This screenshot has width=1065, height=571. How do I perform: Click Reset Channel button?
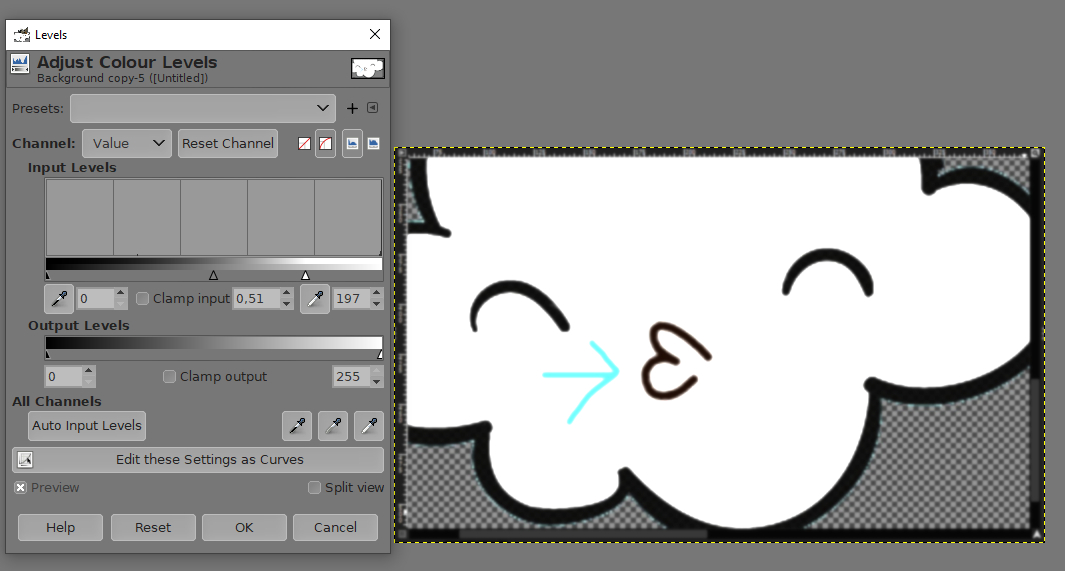click(228, 143)
